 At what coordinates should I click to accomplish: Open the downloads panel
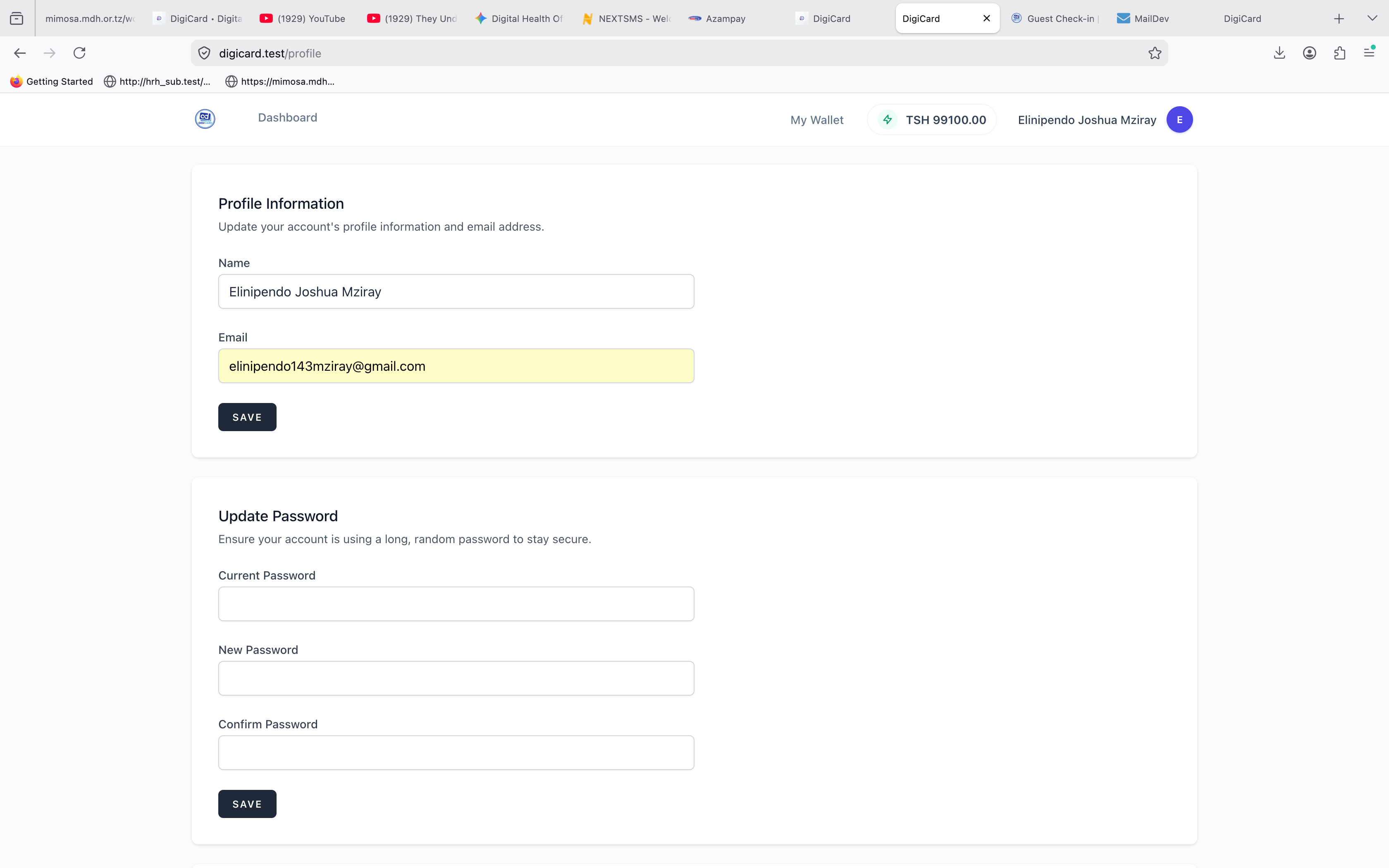click(1279, 53)
